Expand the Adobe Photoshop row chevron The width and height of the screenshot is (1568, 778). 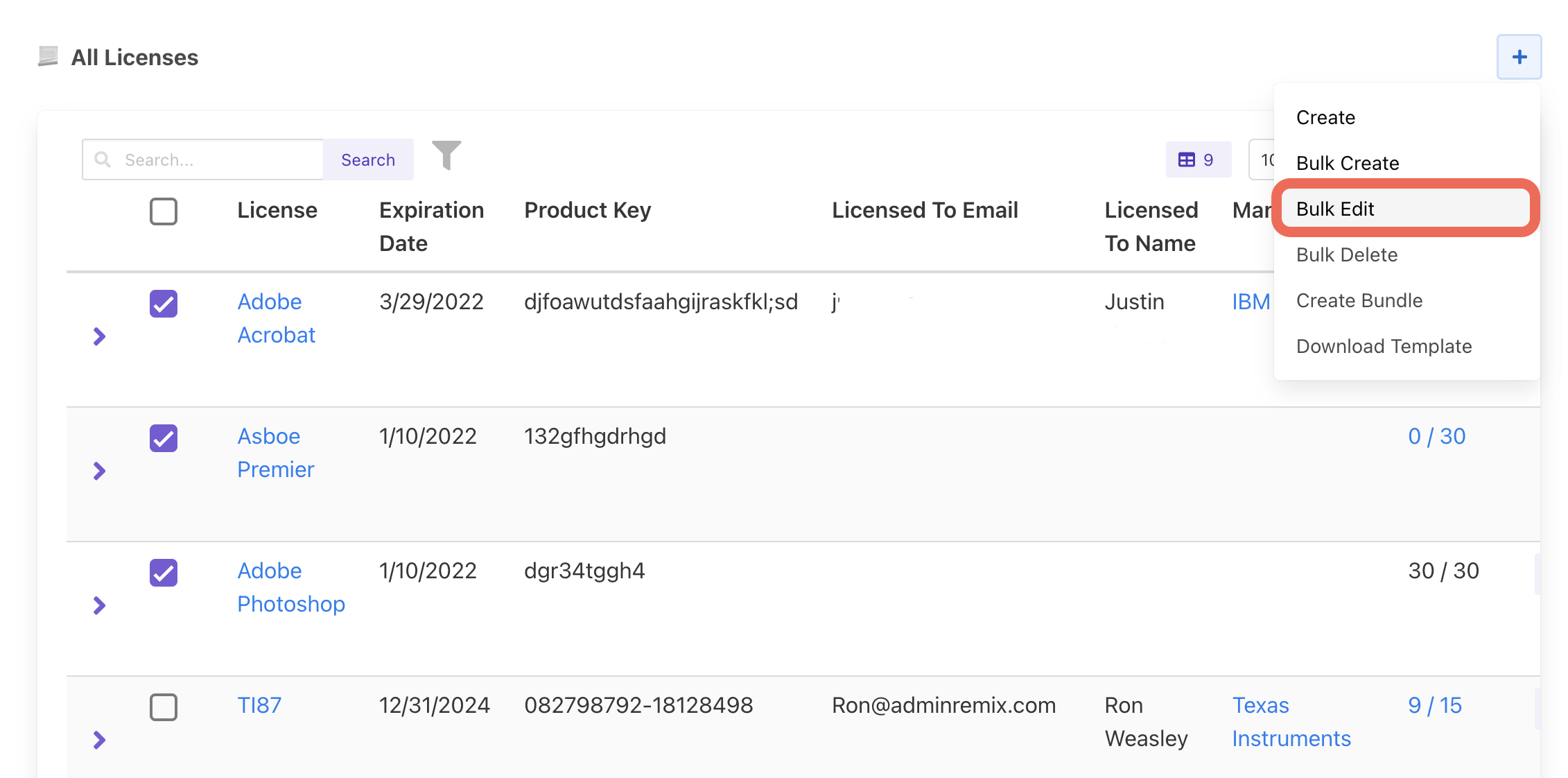tap(99, 606)
